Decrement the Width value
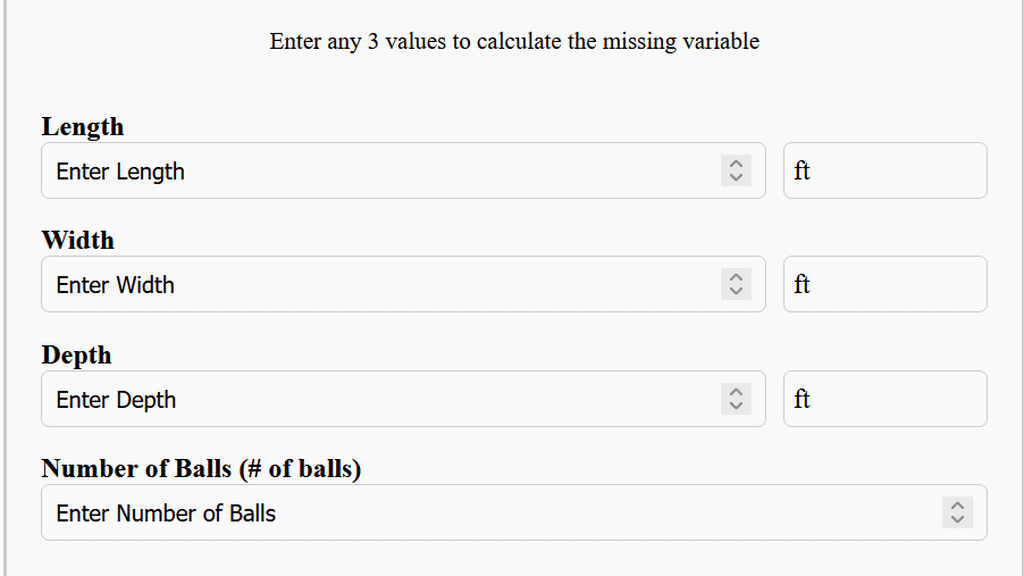The height and width of the screenshot is (576, 1024). 736,291
